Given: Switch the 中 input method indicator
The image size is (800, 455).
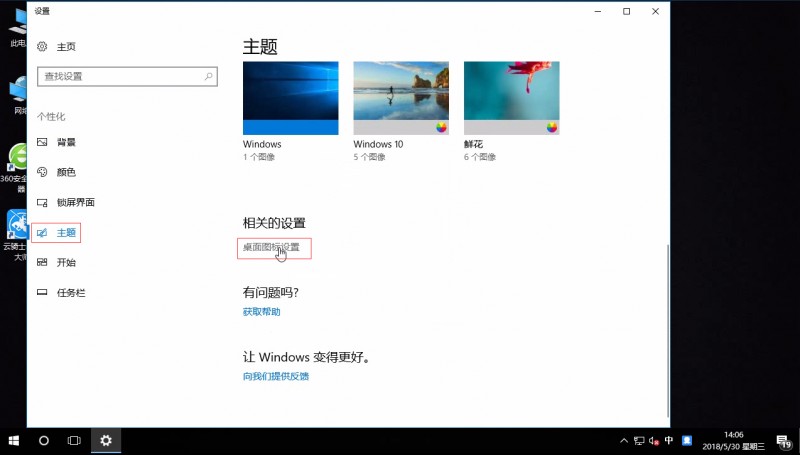Looking at the screenshot, I should coord(669,440).
